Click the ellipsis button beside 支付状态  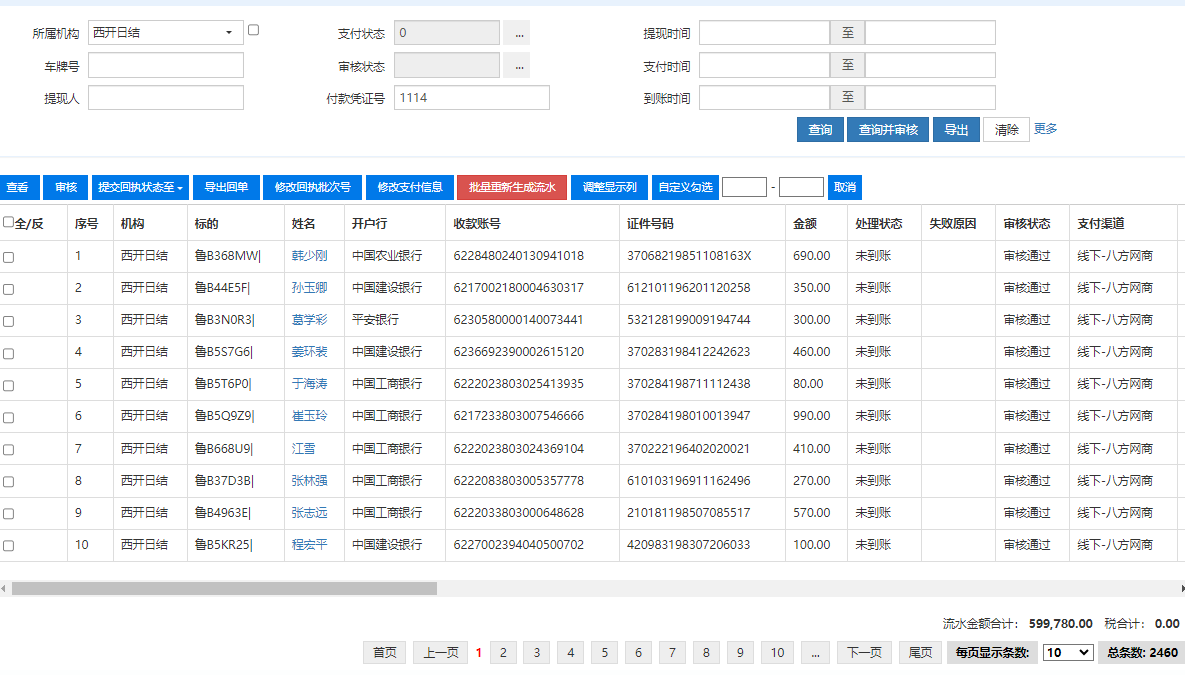516,33
